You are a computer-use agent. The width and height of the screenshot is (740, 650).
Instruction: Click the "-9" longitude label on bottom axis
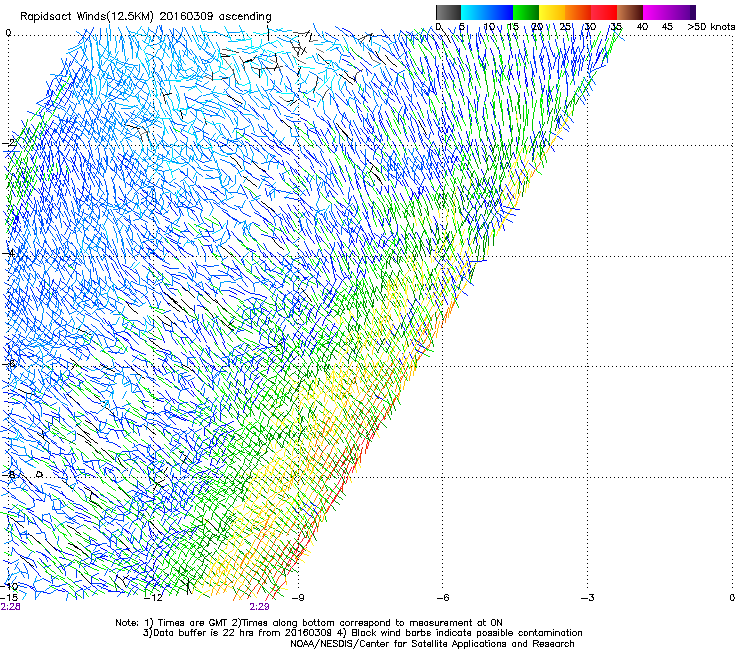tap(298, 598)
